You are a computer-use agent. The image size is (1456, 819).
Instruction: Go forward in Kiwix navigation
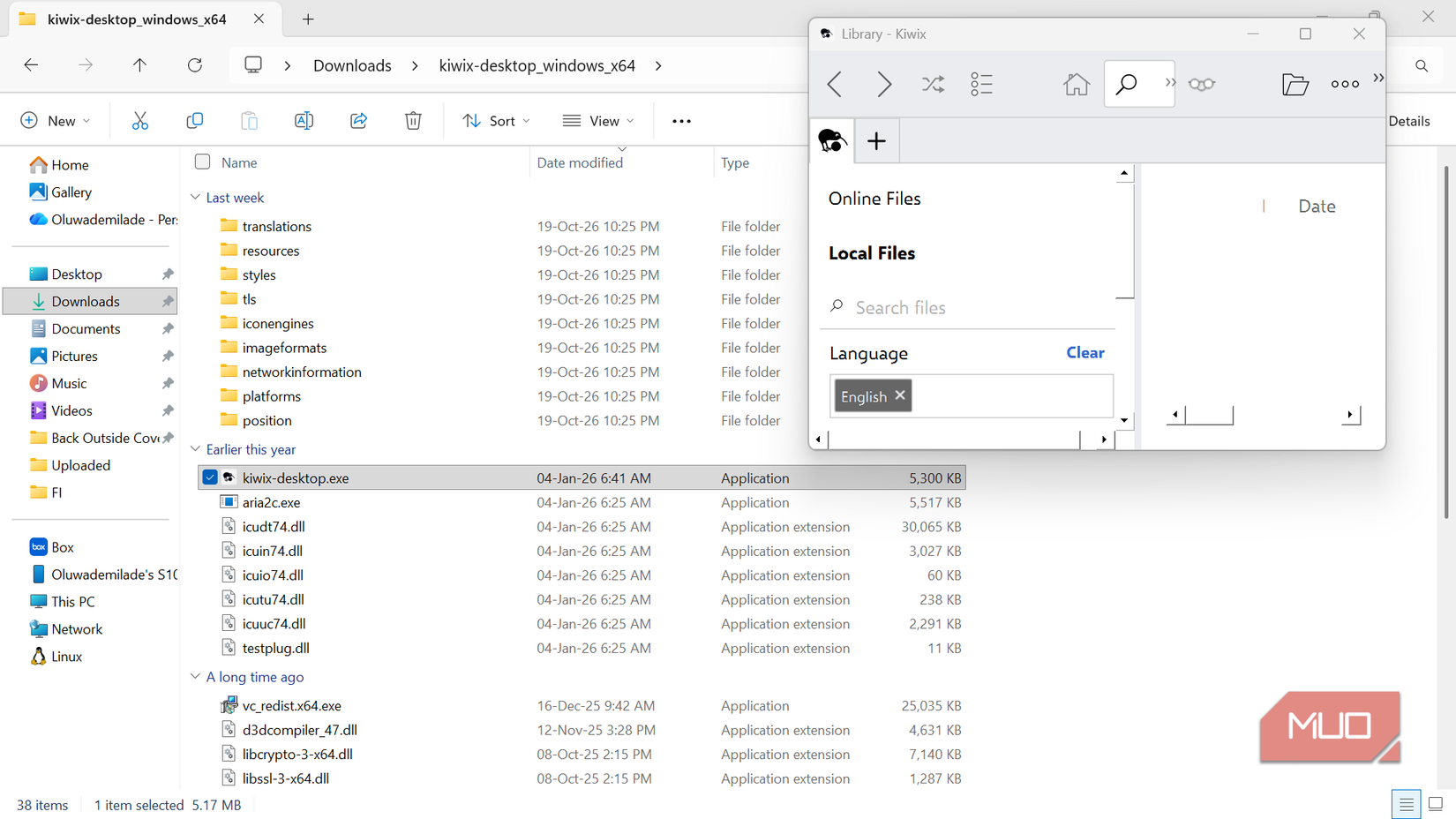[x=883, y=84]
